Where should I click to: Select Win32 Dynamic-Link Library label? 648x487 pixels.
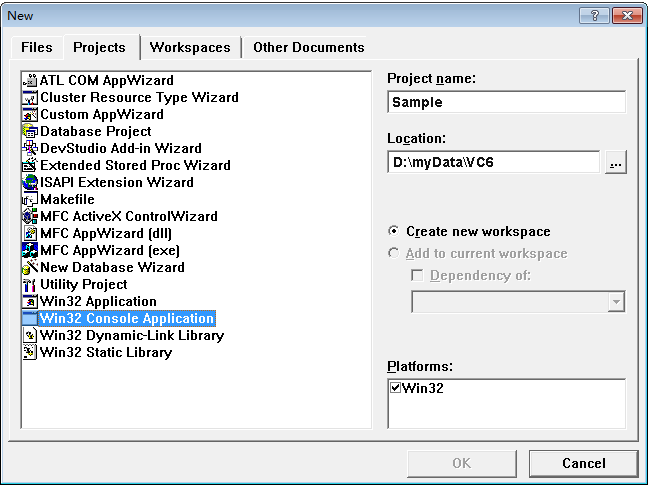132,335
